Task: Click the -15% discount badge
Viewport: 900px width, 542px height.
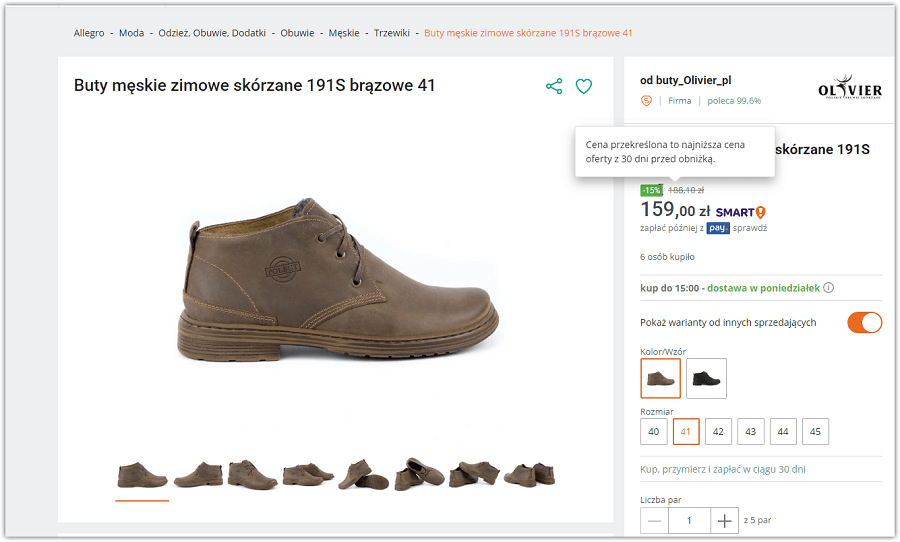Action: coord(651,190)
